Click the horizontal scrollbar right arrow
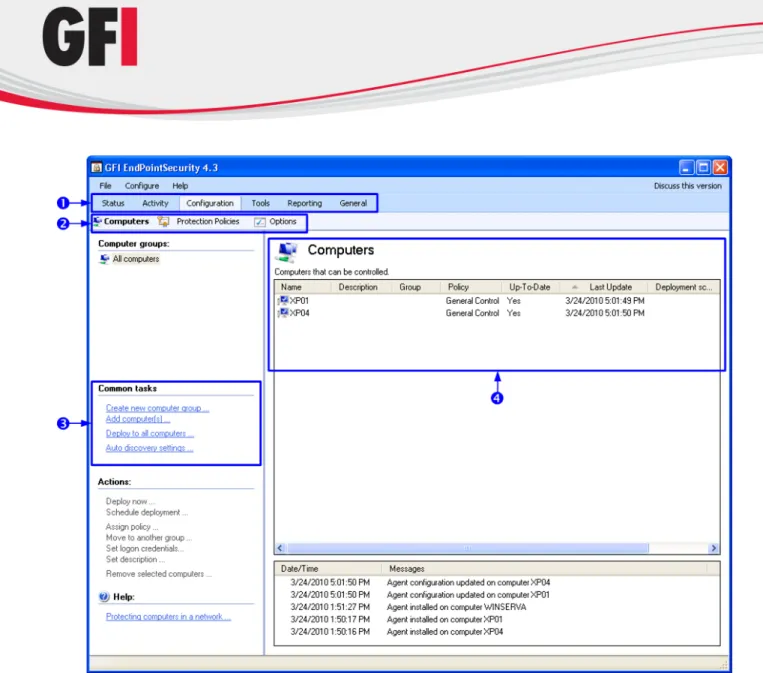 click(713, 548)
